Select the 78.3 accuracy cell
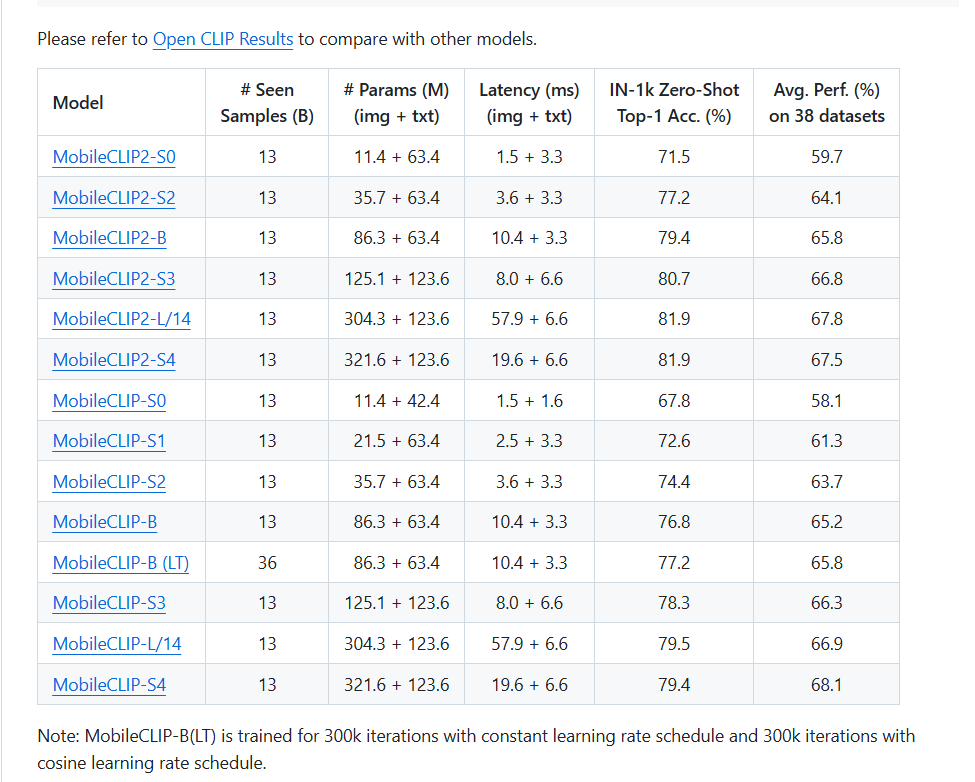Viewport: 975px width, 782px height. pyautogui.click(x=674, y=603)
